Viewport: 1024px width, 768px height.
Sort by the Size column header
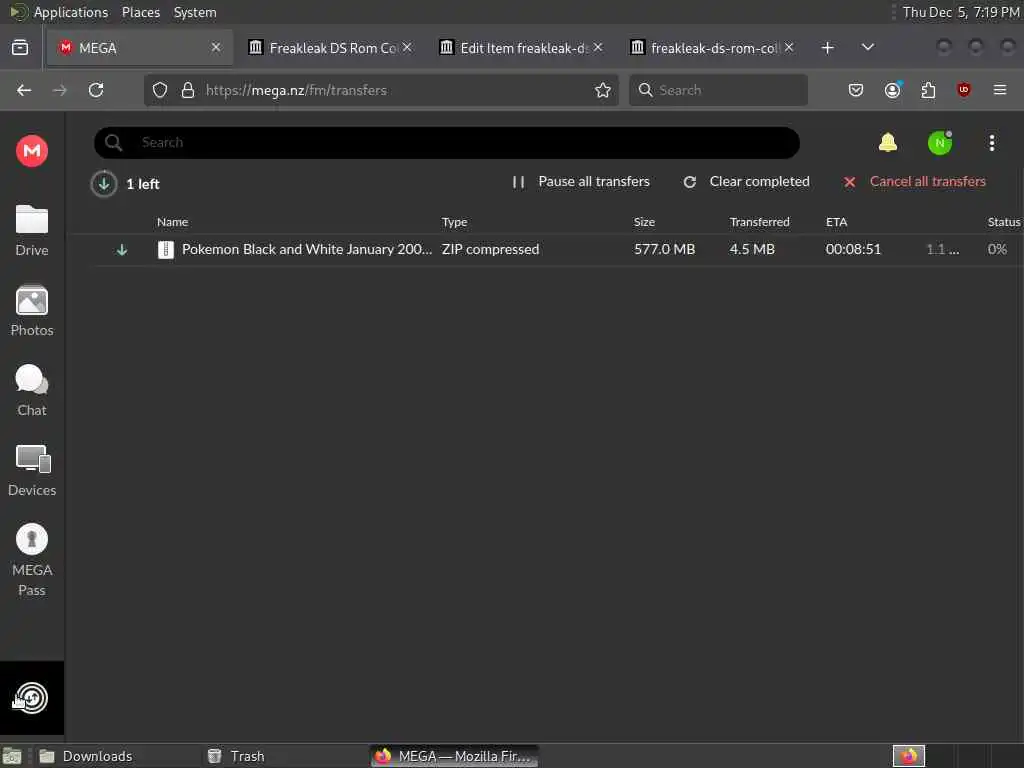coord(644,222)
